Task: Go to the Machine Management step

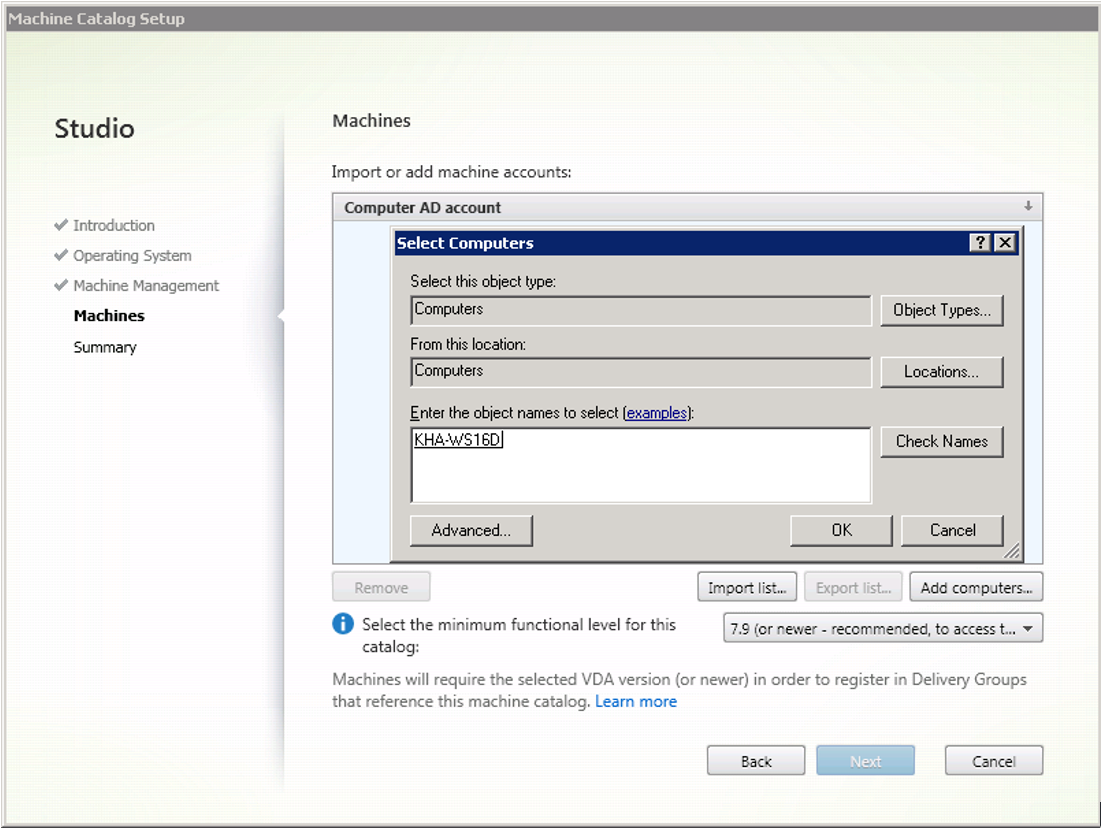Action: point(146,286)
